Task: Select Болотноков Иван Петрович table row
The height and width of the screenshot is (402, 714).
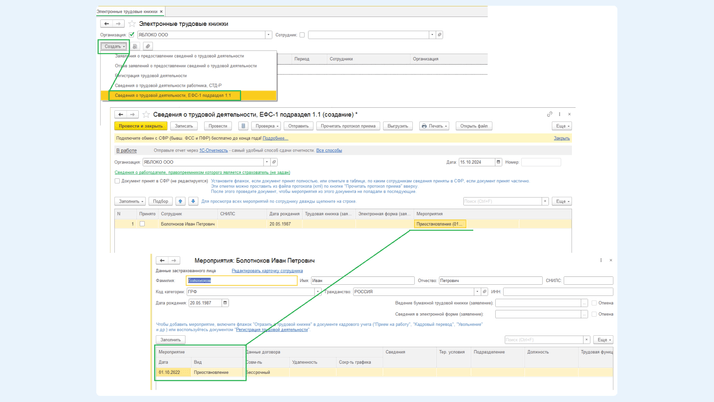Action: click(188, 224)
